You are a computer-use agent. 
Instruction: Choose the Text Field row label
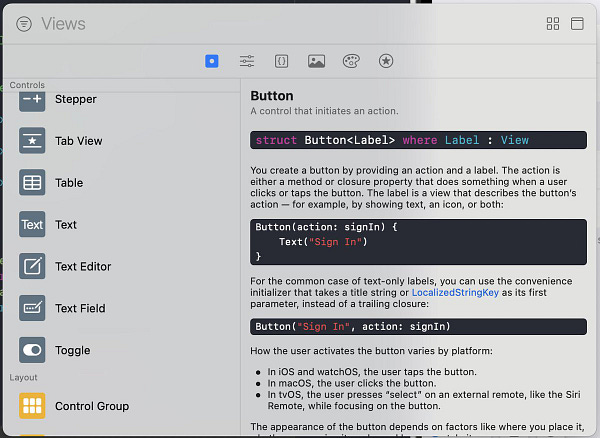80,308
